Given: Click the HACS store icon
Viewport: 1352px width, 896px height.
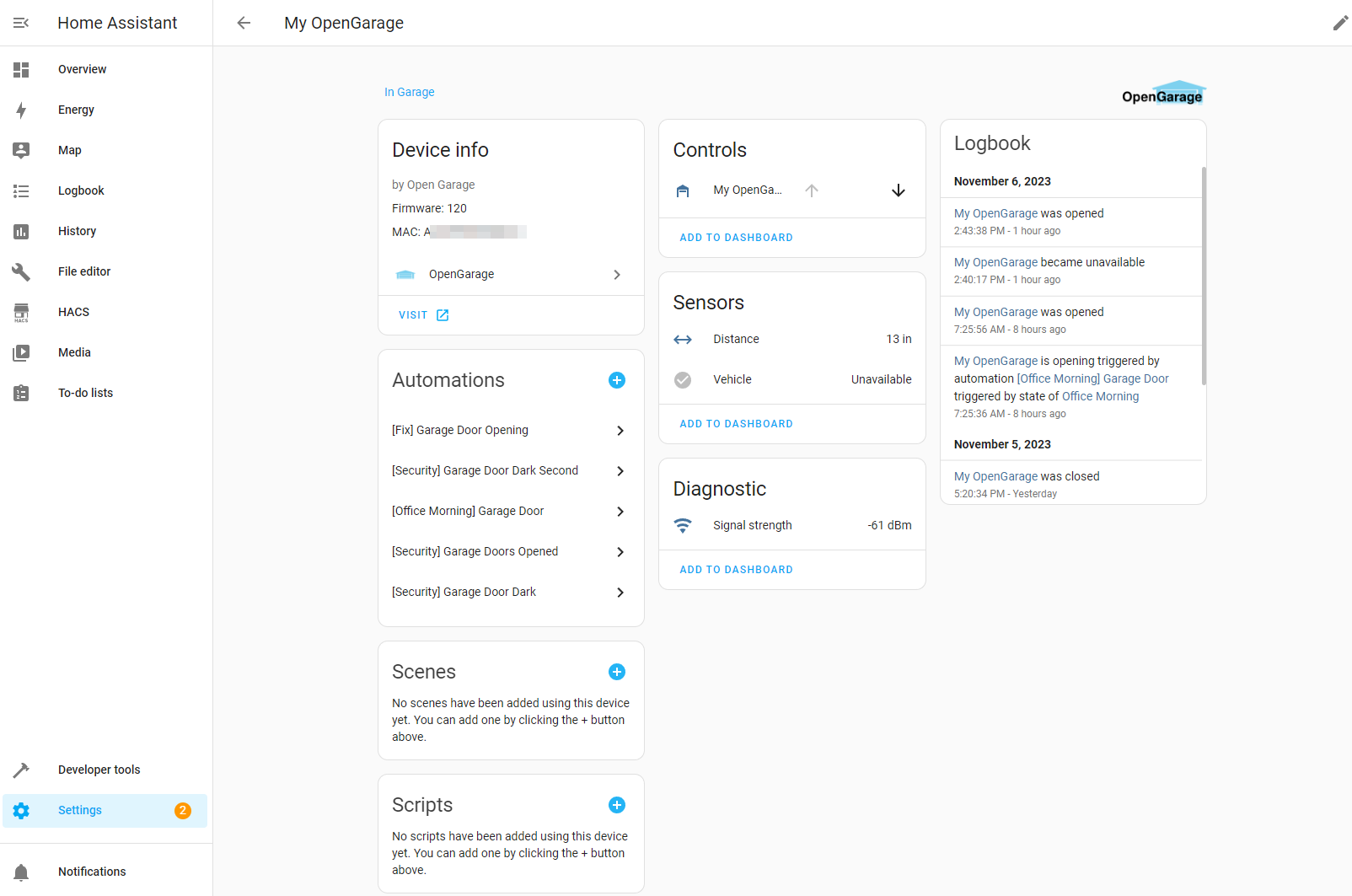Looking at the screenshot, I should click(x=21, y=312).
